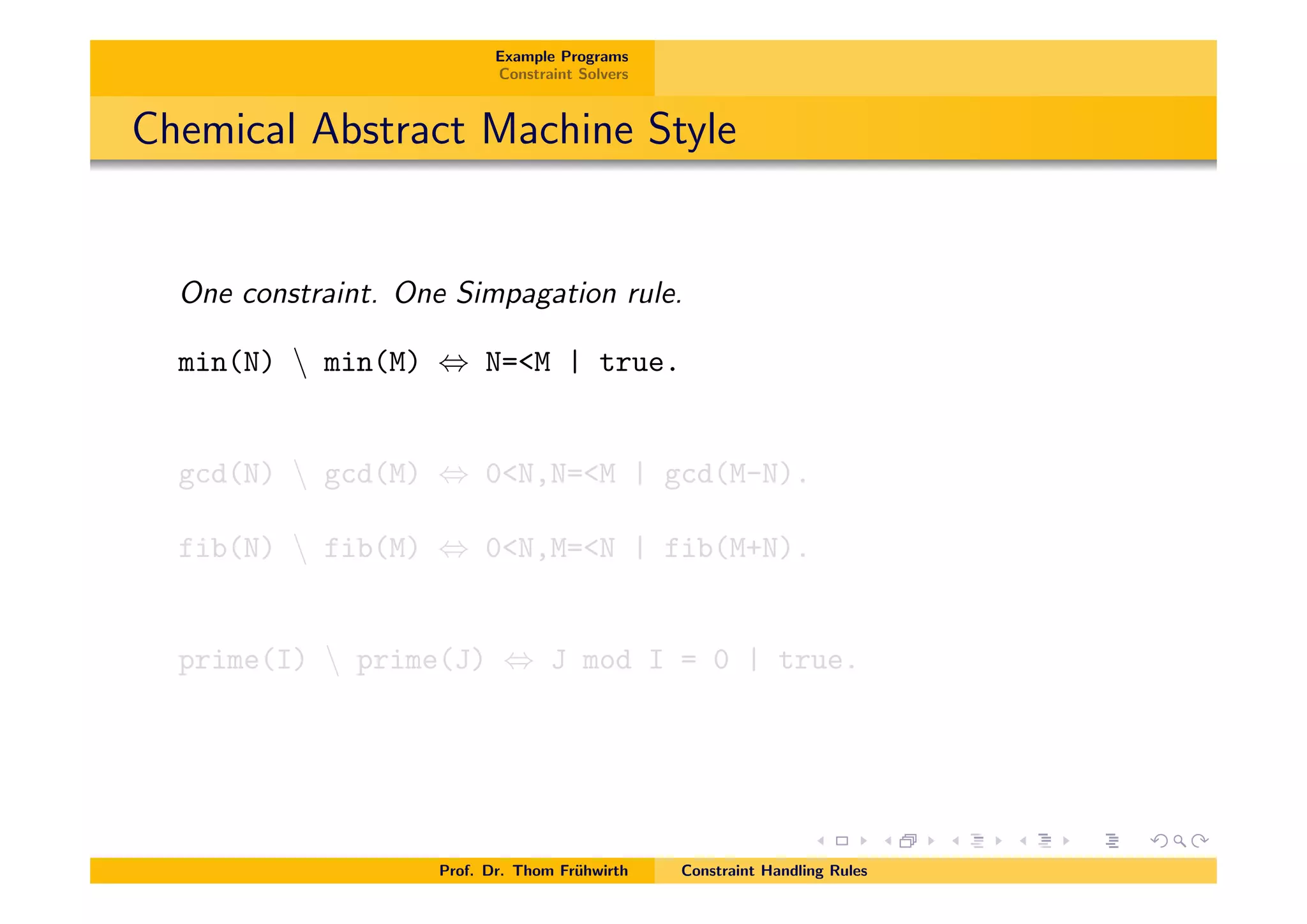Open the Example Programs section link
The width and height of the screenshot is (1307, 924).
(562, 56)
